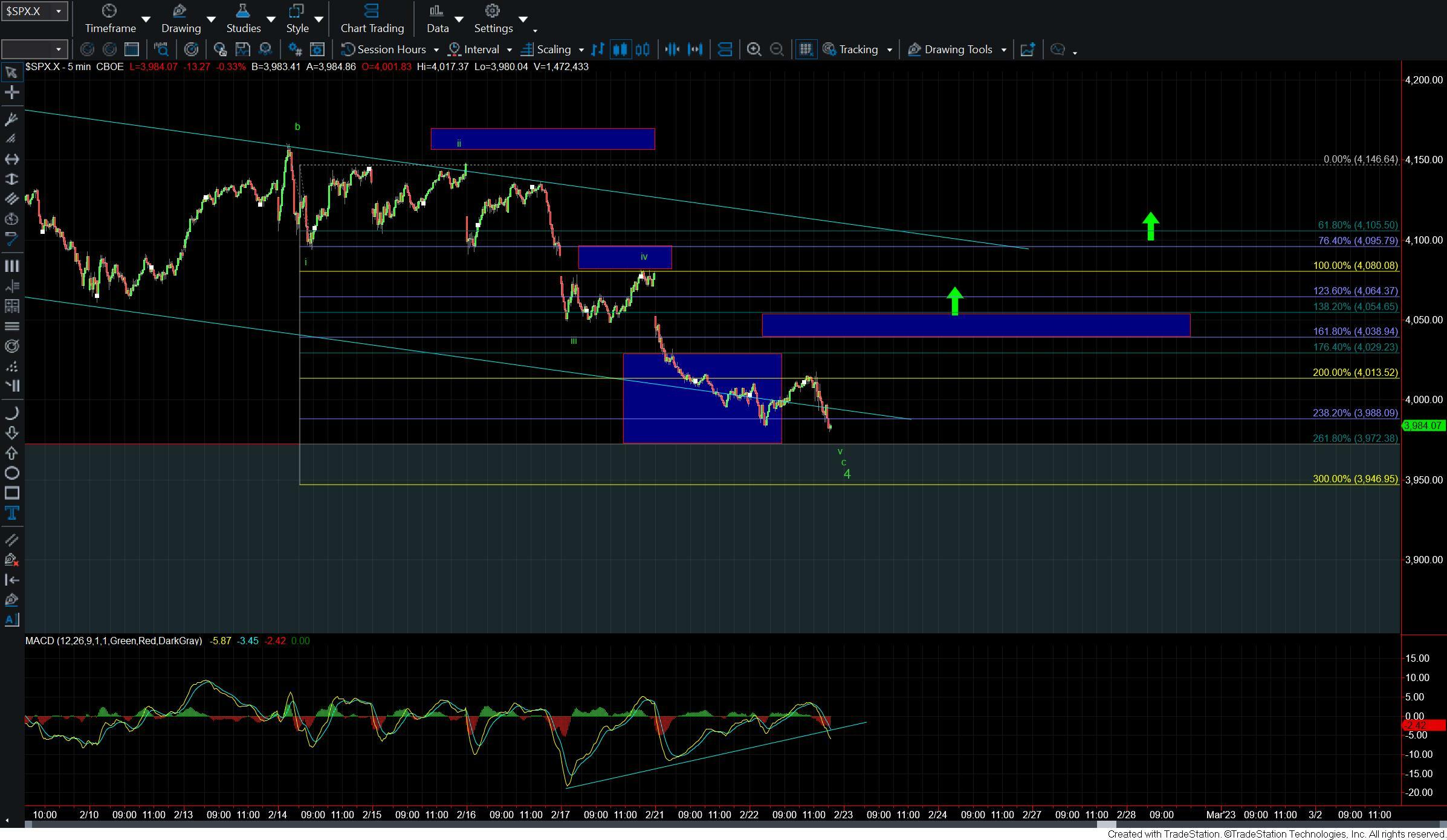Click the extend-left arrow tool icon
This screenshot has height=840, width=1447.
tap(11, 580)
